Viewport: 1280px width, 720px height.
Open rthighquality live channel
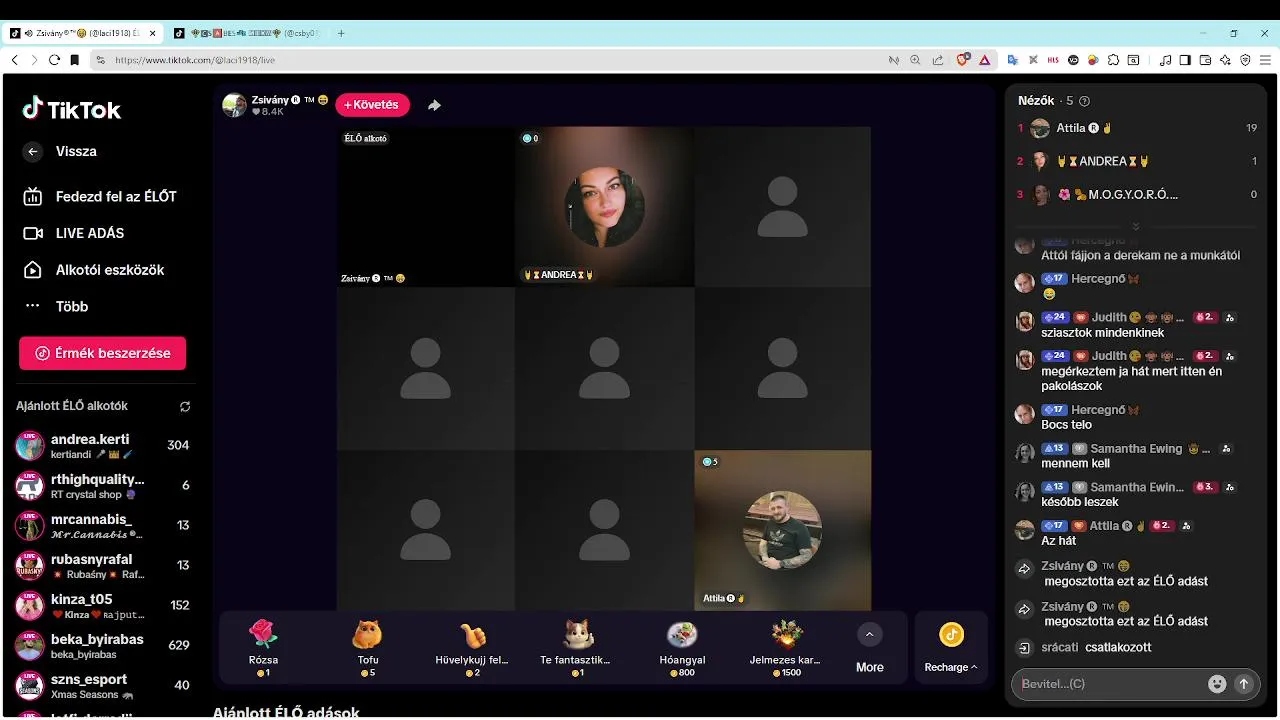pos(102,486)
